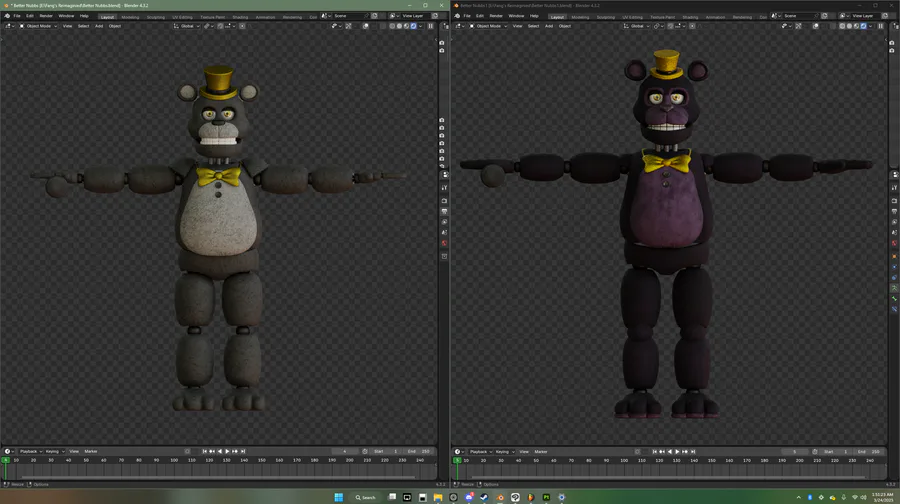Click frame 200 marker on right timeline ruler
900x504 pixels.
[800, 460]
